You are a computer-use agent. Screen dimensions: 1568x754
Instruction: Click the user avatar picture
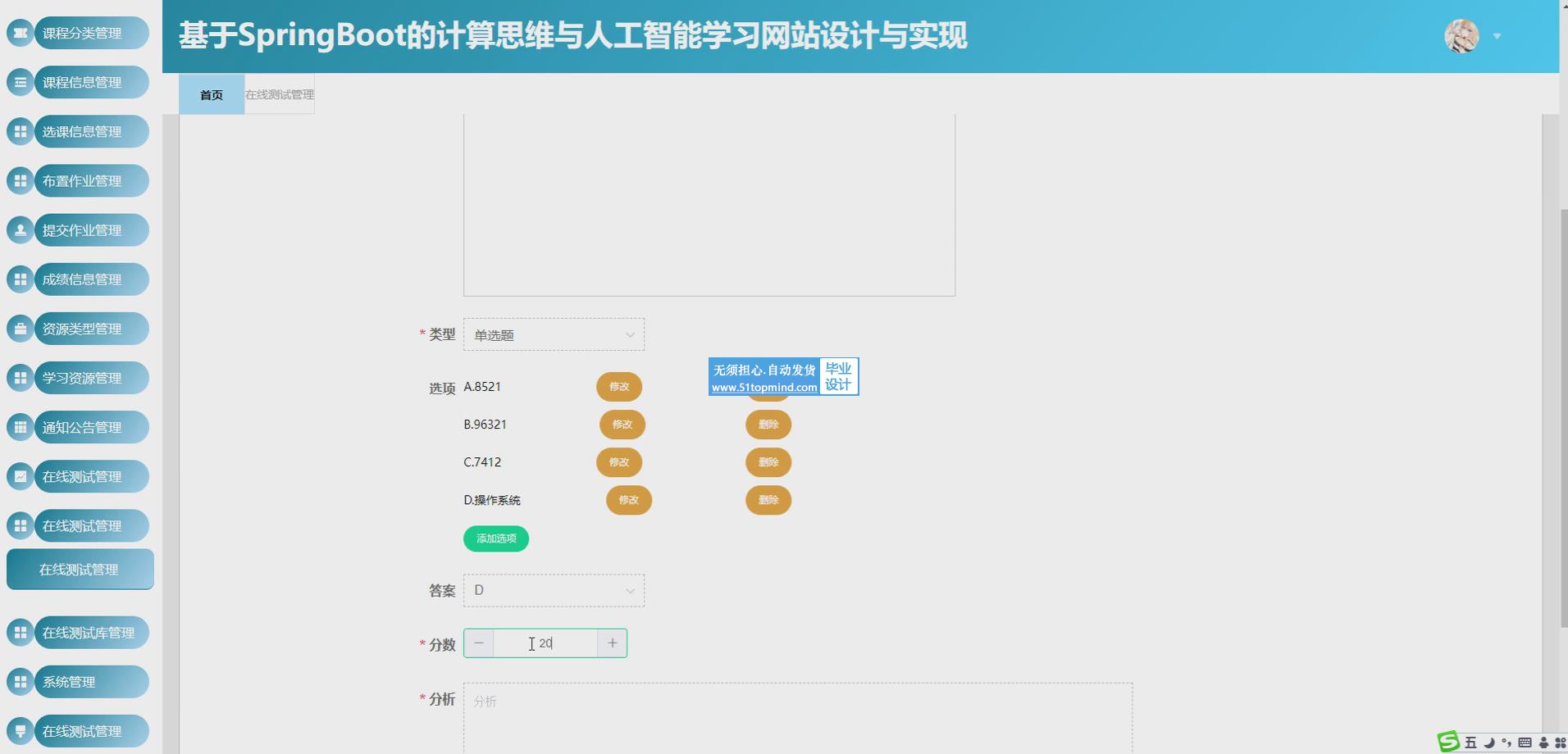1461,36
